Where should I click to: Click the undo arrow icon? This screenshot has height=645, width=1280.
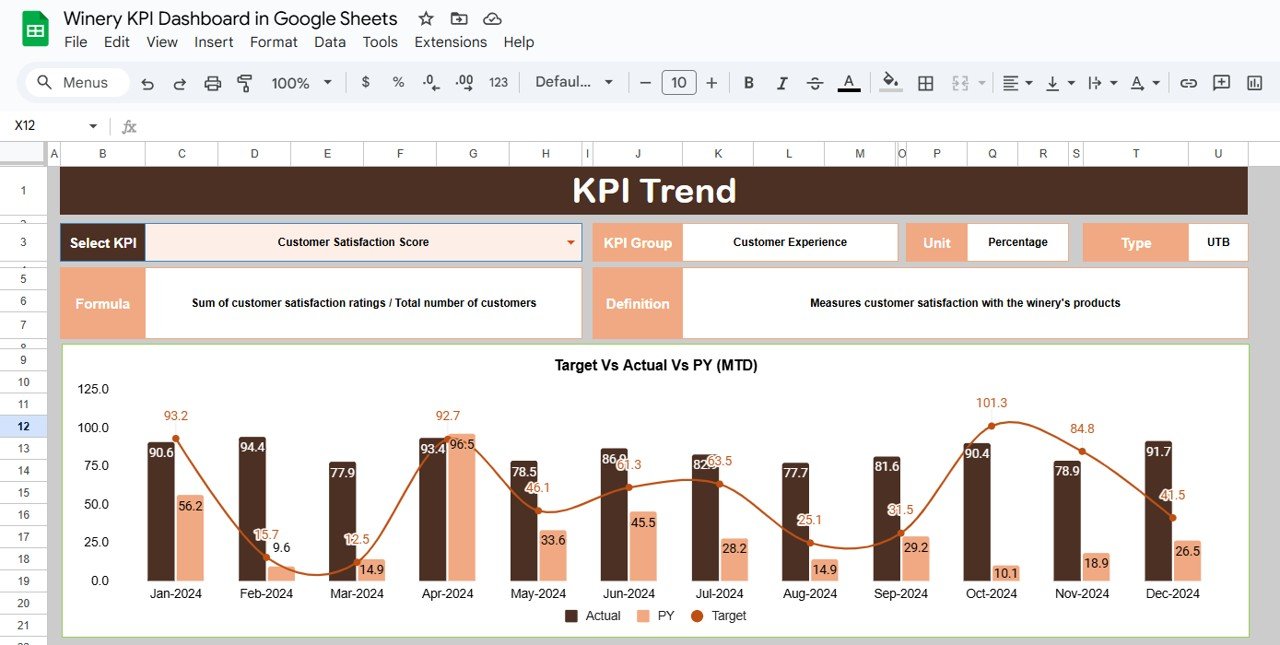pyautogui.click(x=148, y=83)
